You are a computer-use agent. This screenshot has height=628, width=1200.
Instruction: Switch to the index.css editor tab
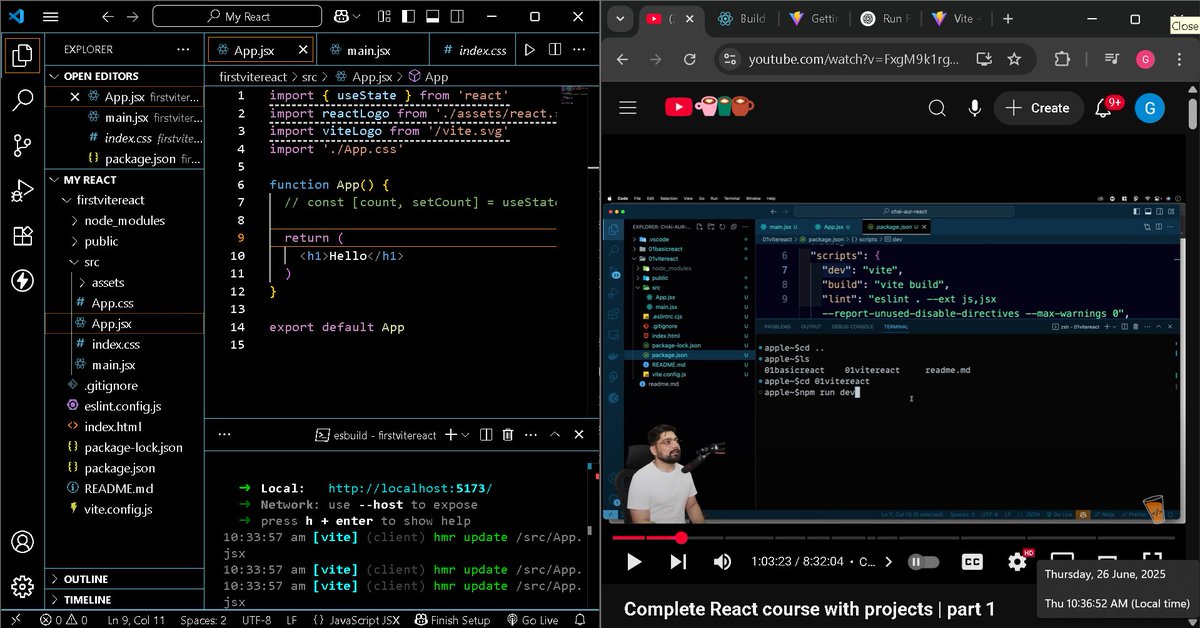(472, 50)
